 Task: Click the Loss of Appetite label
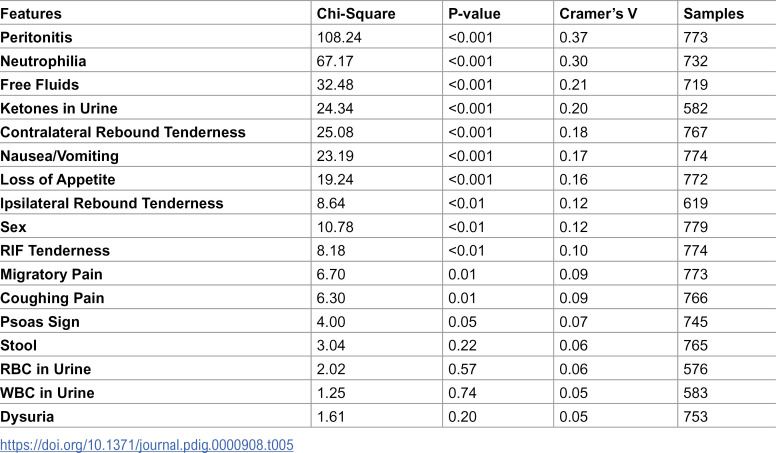[57, 179]
